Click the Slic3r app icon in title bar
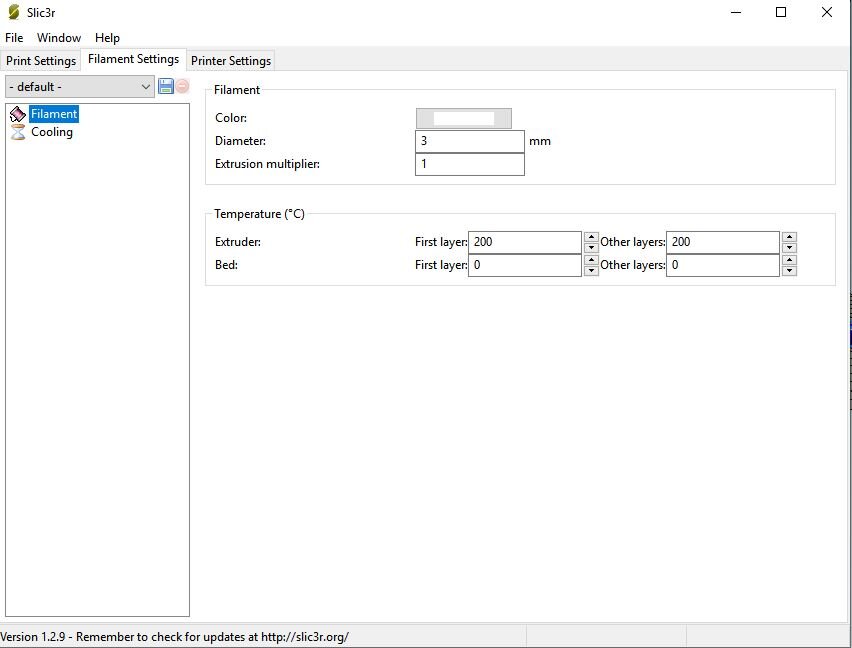Image resolution: width=852 pixels, height=648 pixels. tap(14, 12)
